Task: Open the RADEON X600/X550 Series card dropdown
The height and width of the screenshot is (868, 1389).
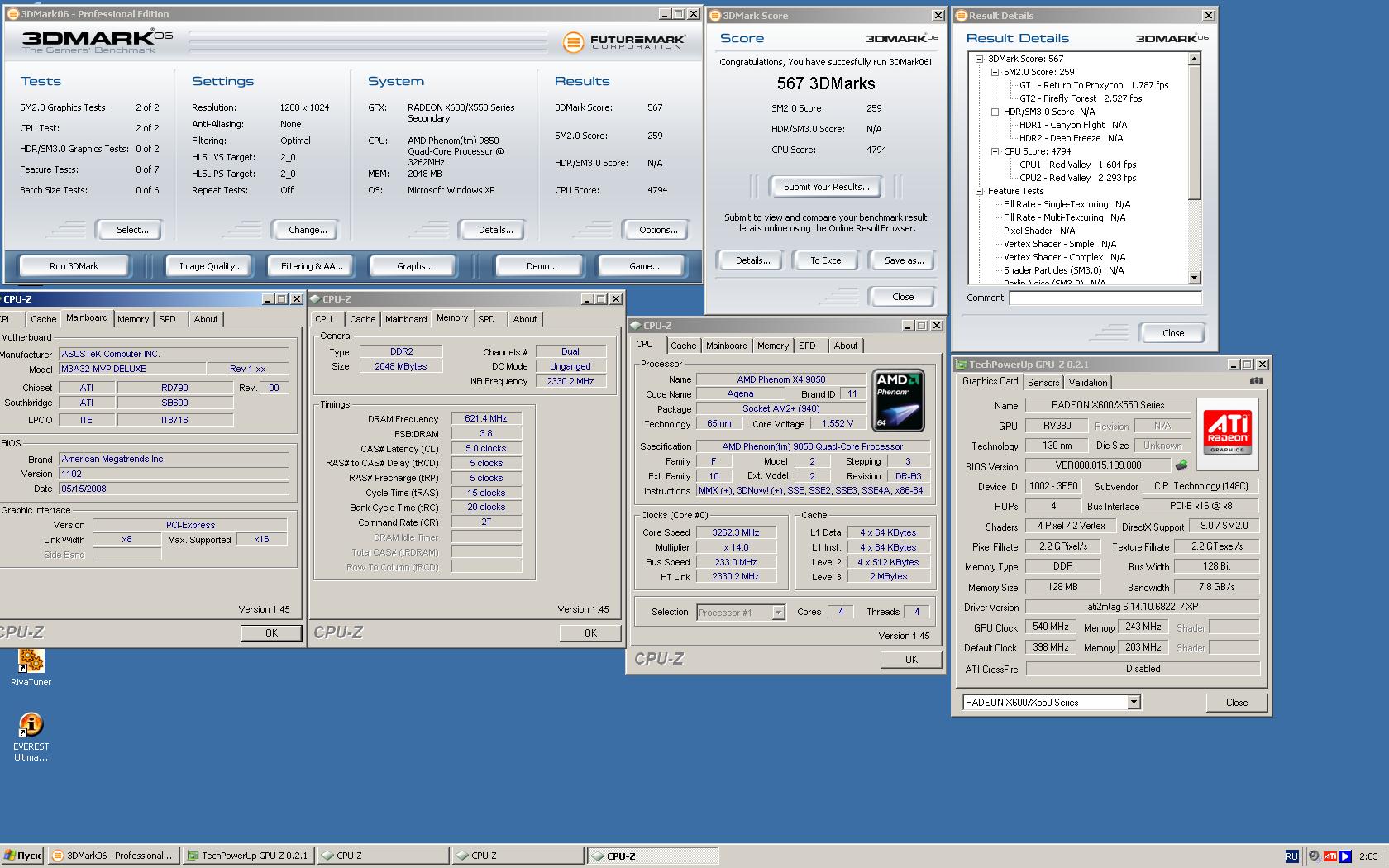Action: (1134, 702)
